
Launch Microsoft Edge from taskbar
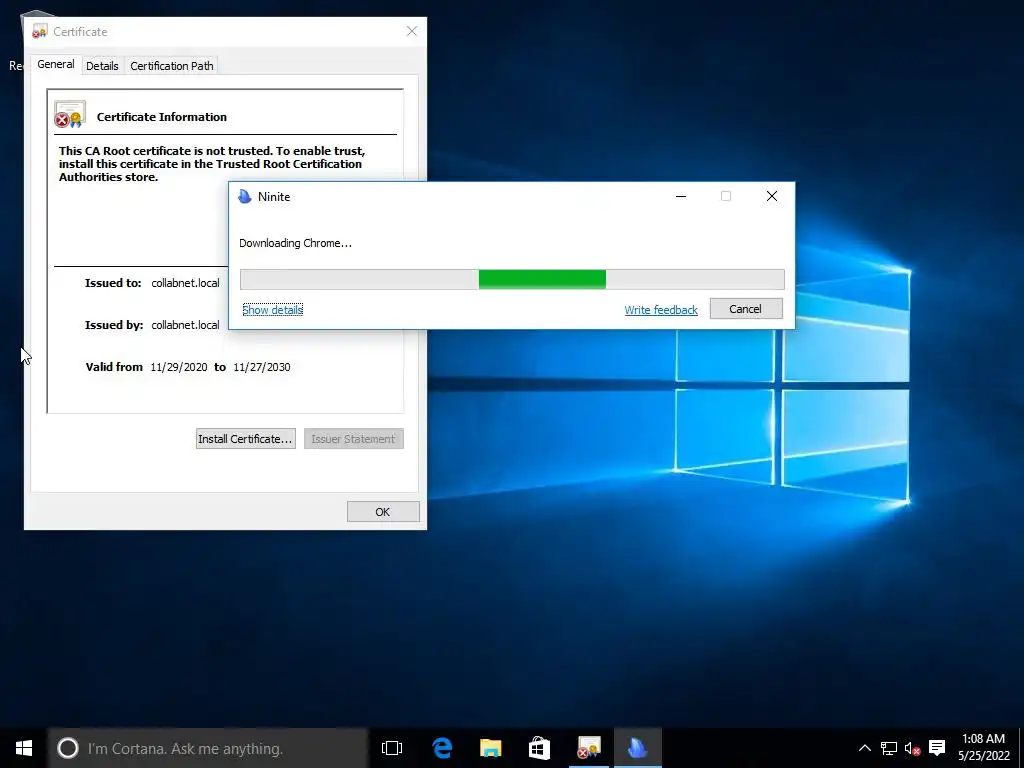pos(442,748)
